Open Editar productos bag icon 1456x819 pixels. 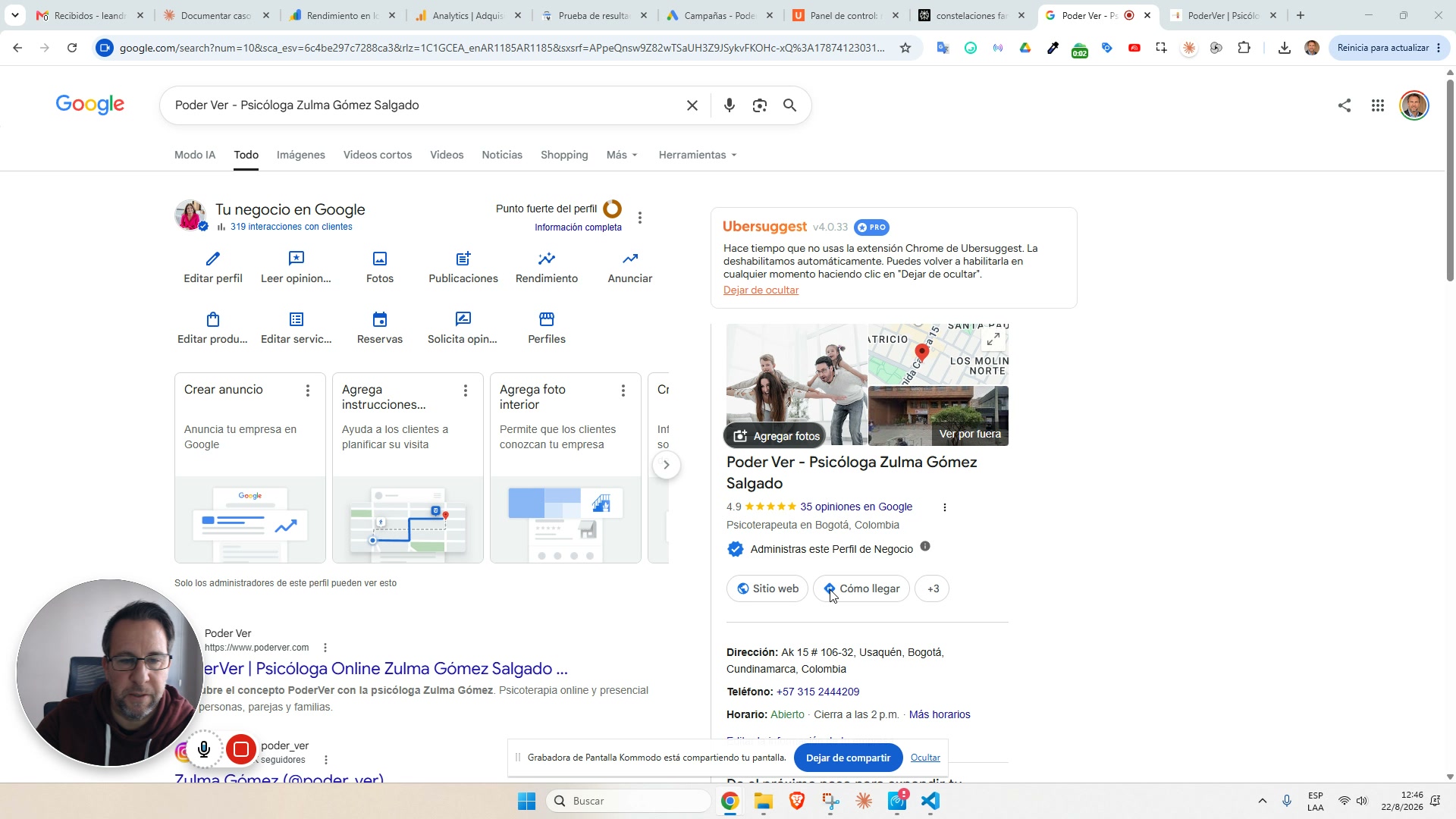tap(213, 319)
